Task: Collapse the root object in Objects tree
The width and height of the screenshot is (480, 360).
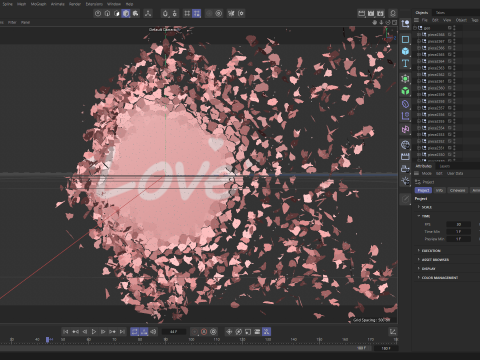Action: [x=415, y=28]
